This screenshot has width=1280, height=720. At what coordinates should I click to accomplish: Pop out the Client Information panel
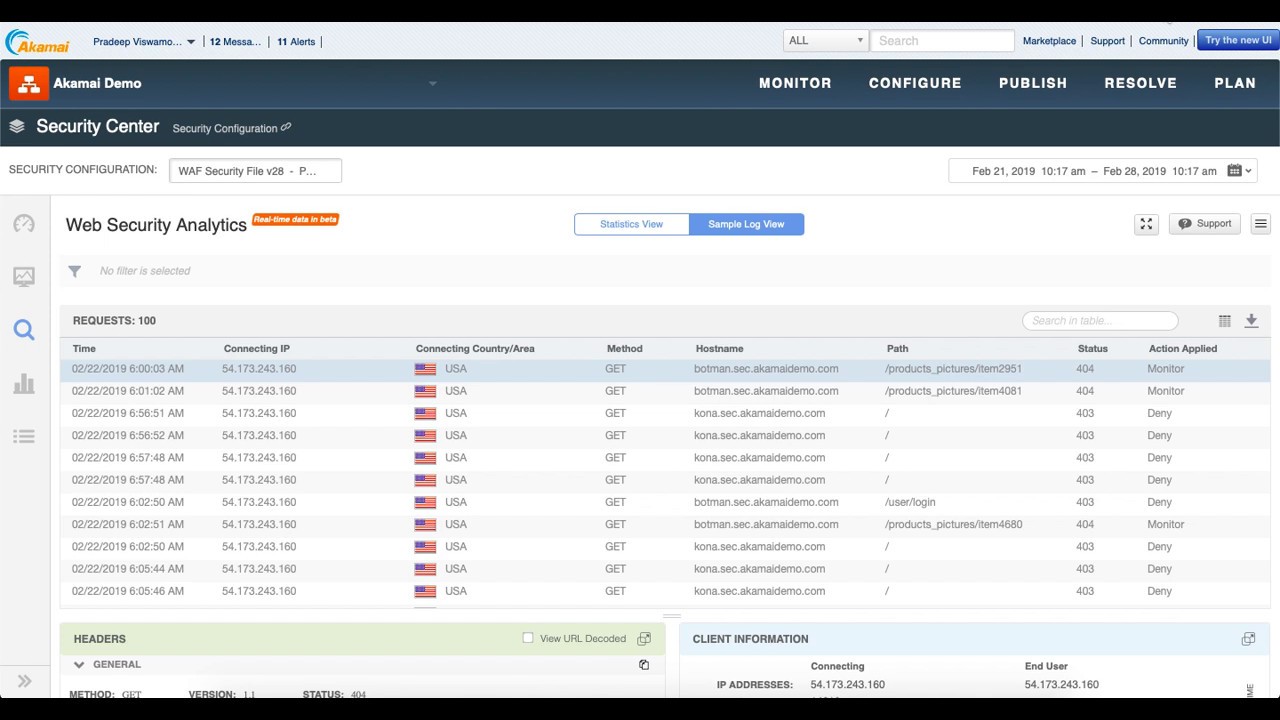click(1249, 639)
